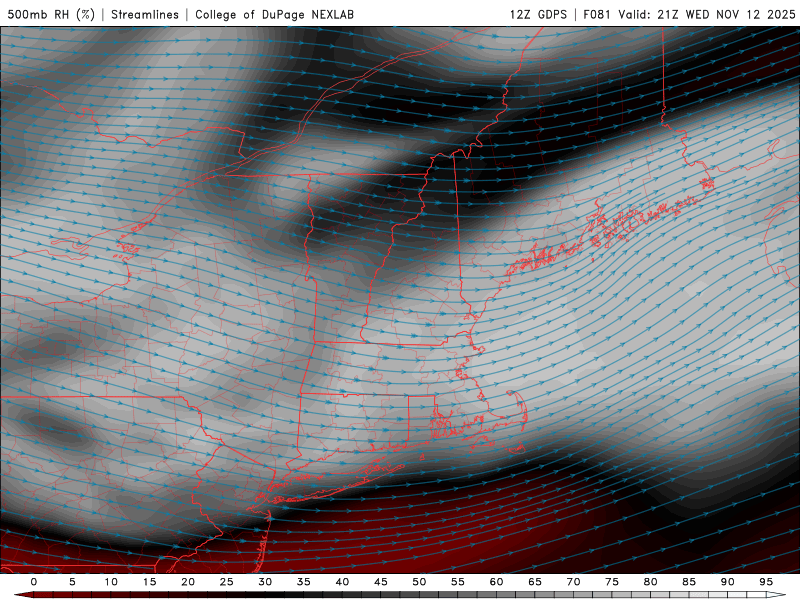
Task: Click the '45' colorbar tick label
Action: pyautogui.click(x=381, y=582)
